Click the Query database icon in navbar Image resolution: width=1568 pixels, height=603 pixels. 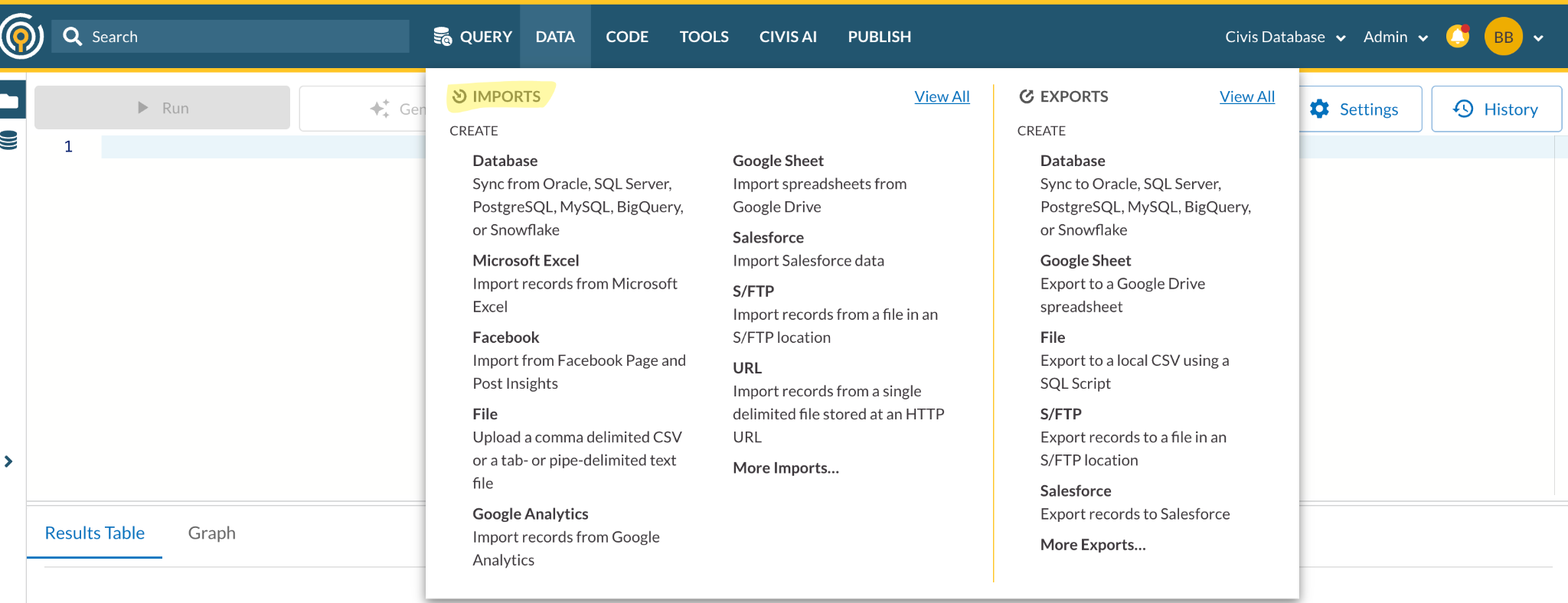pyautogui.click(x=443, y=37)
